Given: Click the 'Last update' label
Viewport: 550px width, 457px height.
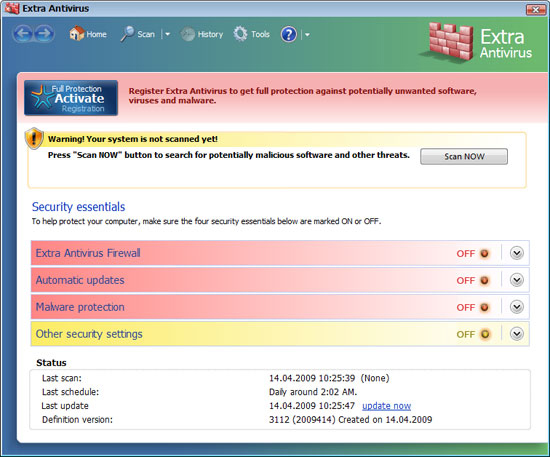Looking at the screenshot, I should pos(65,406).
